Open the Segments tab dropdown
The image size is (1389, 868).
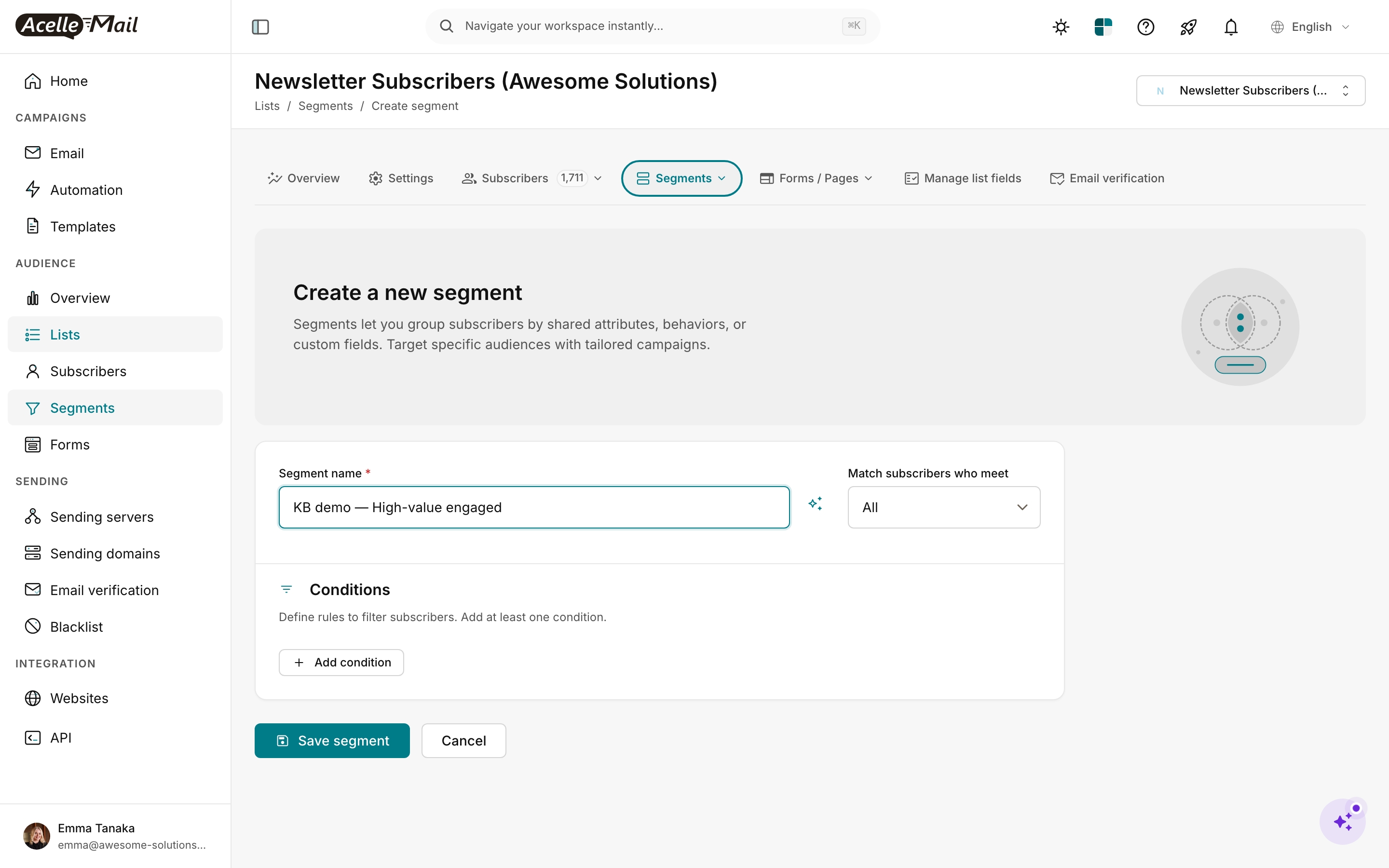tap(681, 178)
